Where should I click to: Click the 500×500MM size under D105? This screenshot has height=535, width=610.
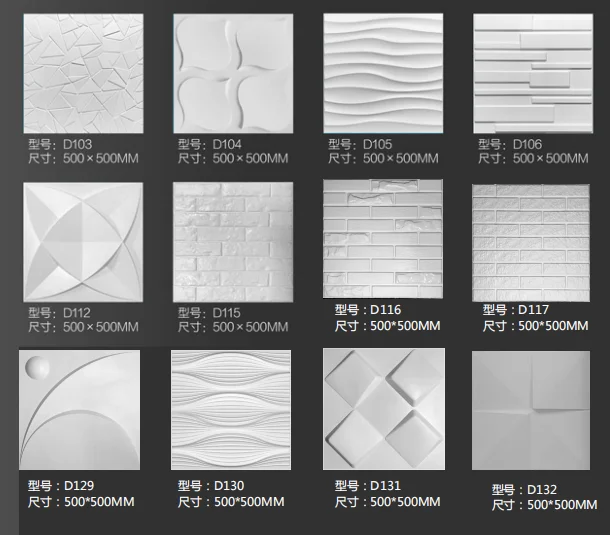[x=401, y=158]
